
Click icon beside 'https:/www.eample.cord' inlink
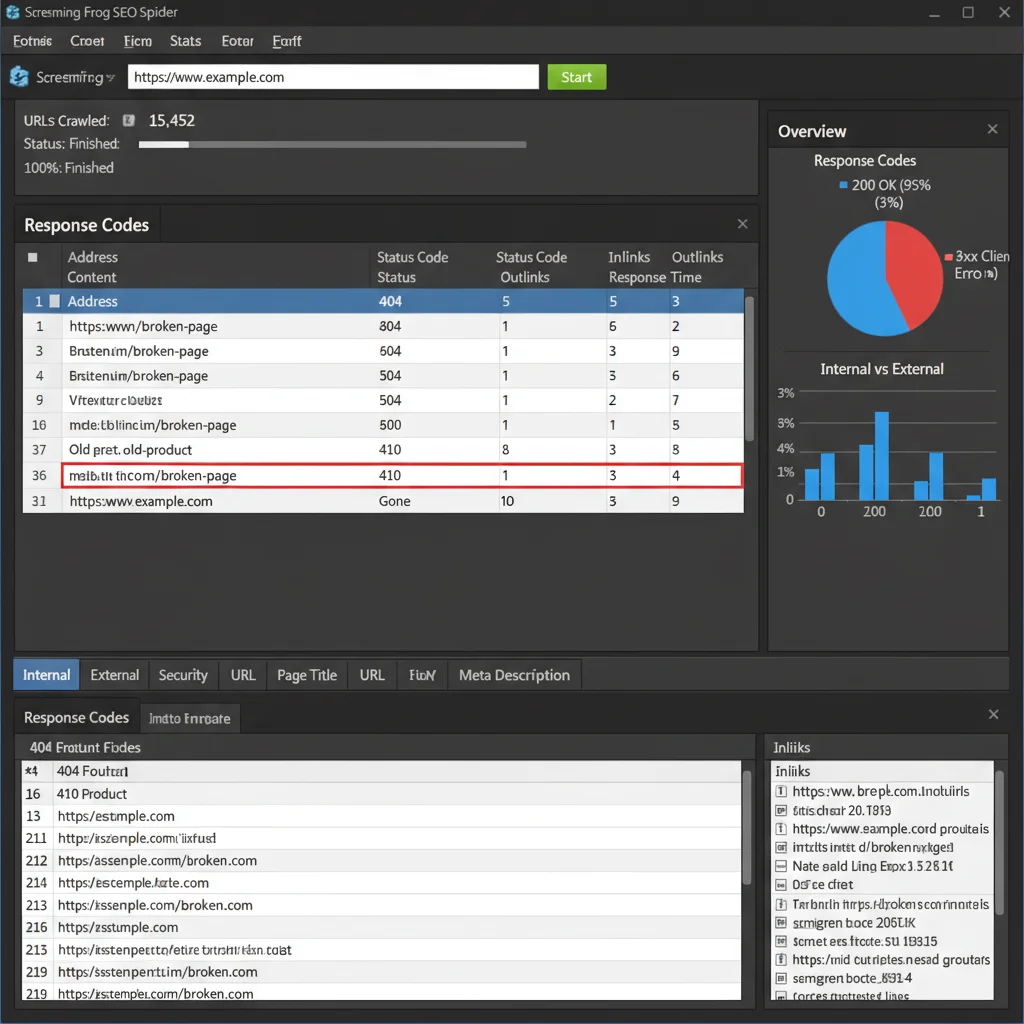click(x=780, y=829)
